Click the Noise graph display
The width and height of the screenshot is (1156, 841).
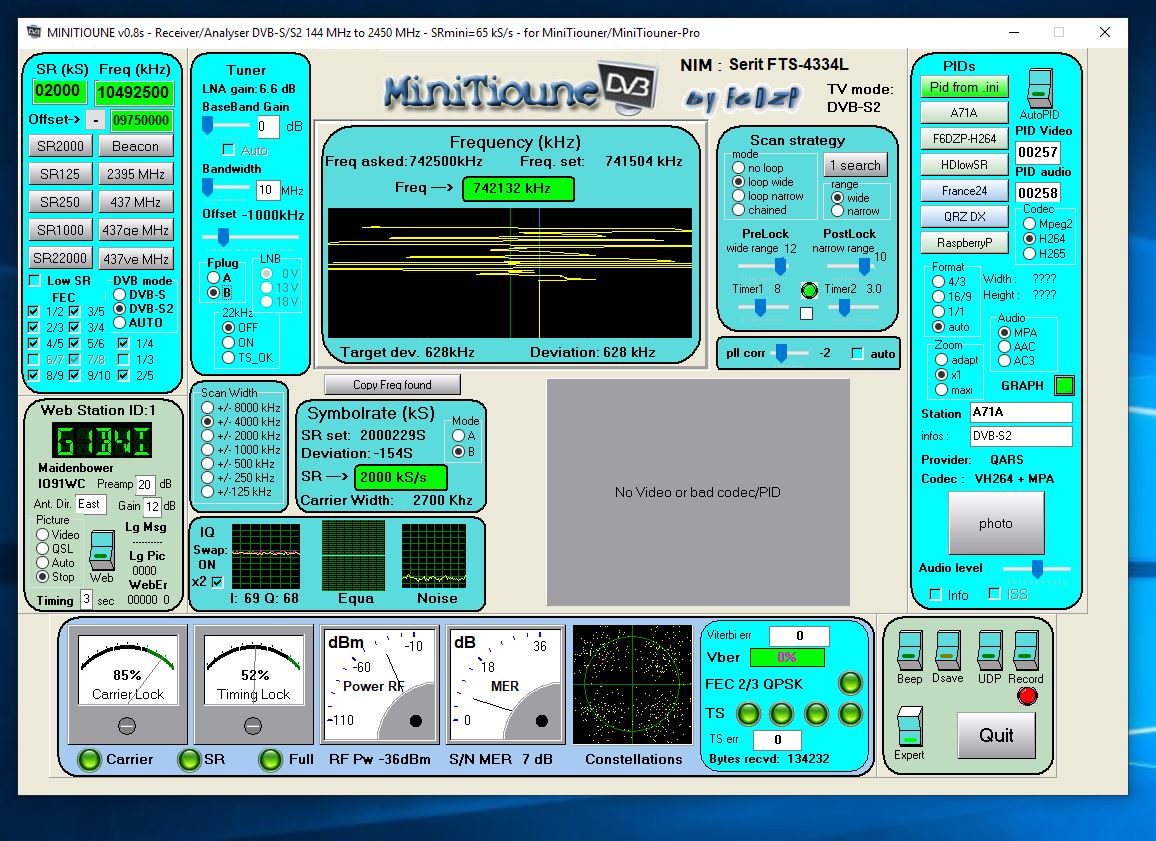[x=434, y=556]
